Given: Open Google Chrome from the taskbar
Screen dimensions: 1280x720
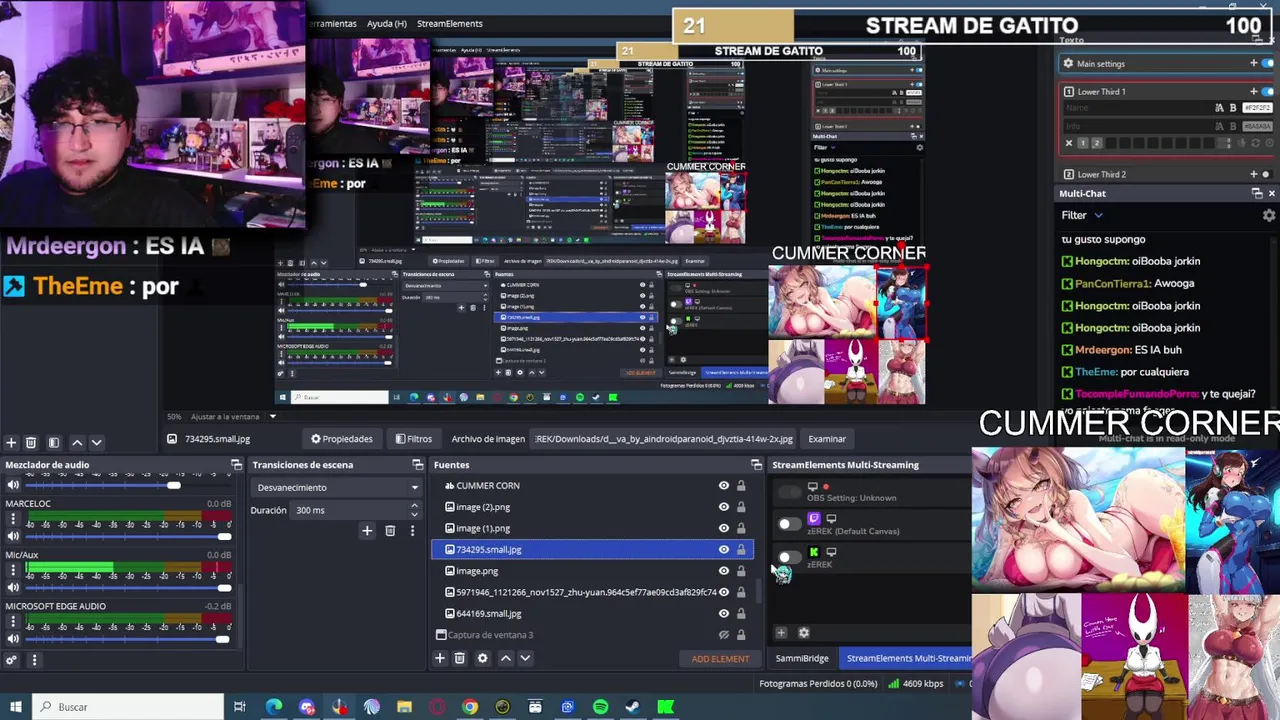Looking at the screenshot, I should pos(469,707).
